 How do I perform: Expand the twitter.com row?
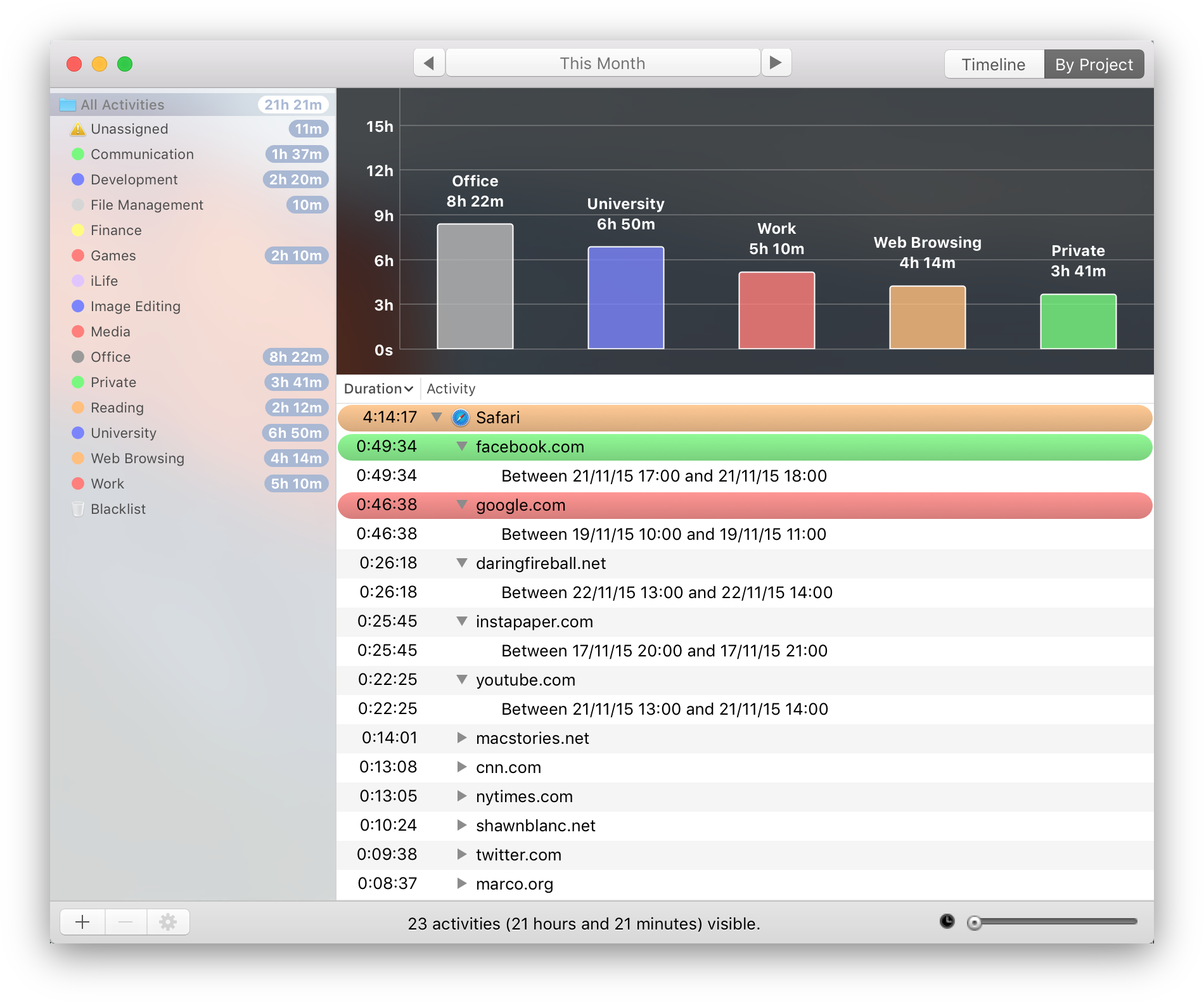click(462, 855)
